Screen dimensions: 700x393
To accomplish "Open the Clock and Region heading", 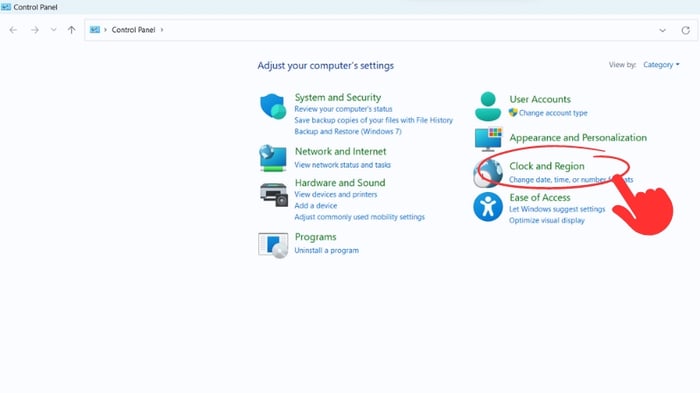I will coord(547,166).
